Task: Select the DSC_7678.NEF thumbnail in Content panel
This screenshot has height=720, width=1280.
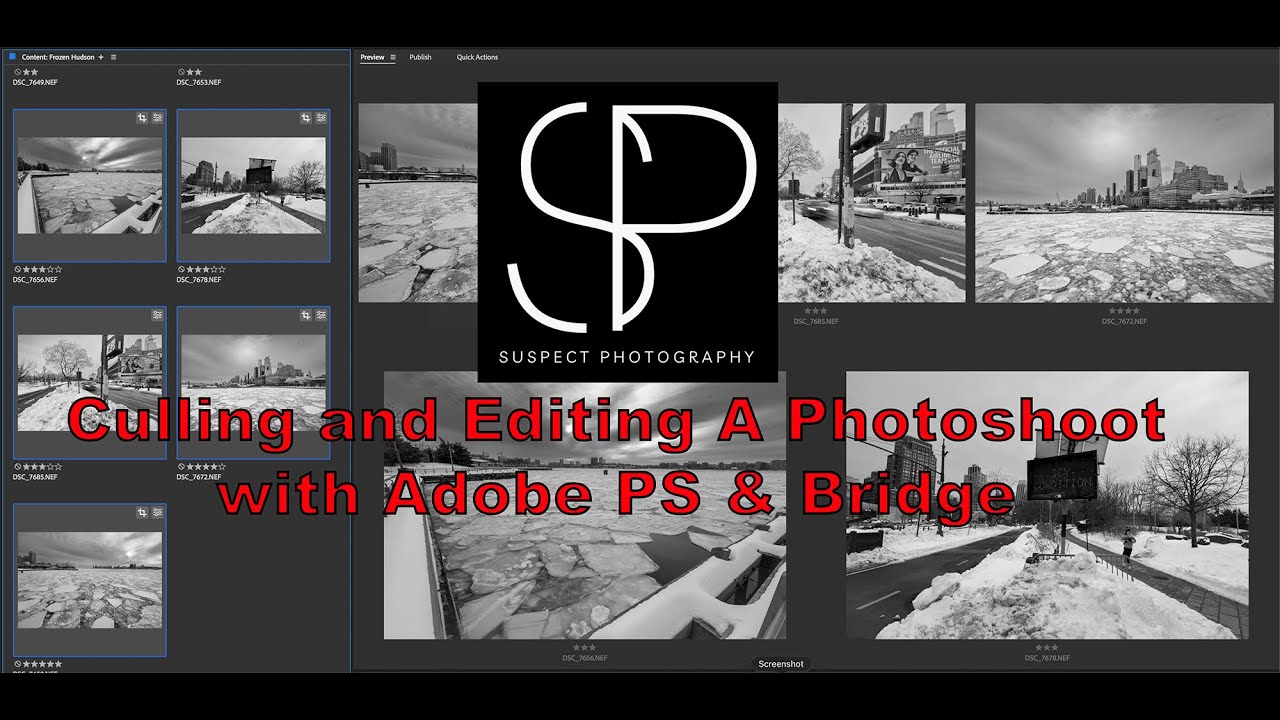Action: pos(253,186)
